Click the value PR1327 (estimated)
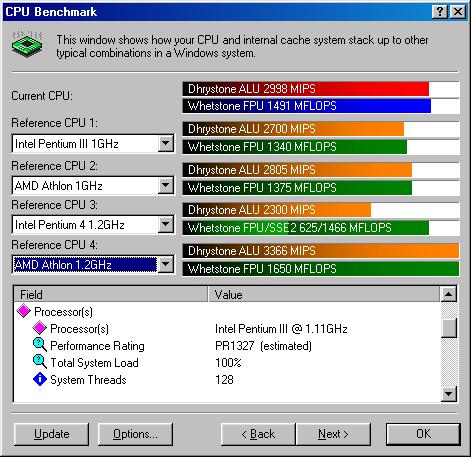The height and width of the screenshot is (457, 471). click(263, 346)
